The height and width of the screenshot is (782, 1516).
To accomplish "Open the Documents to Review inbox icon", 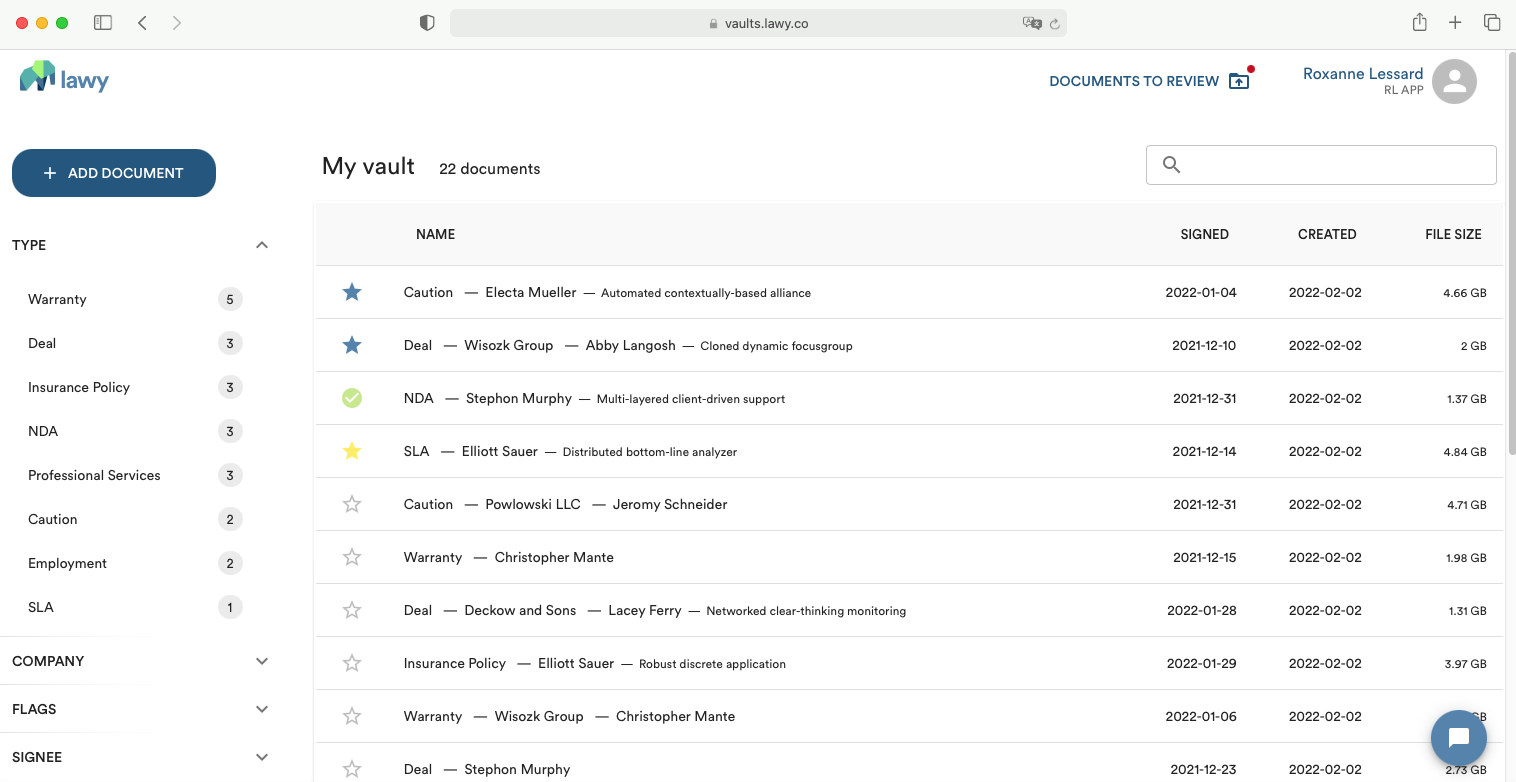I will [x=1239, y=81].
